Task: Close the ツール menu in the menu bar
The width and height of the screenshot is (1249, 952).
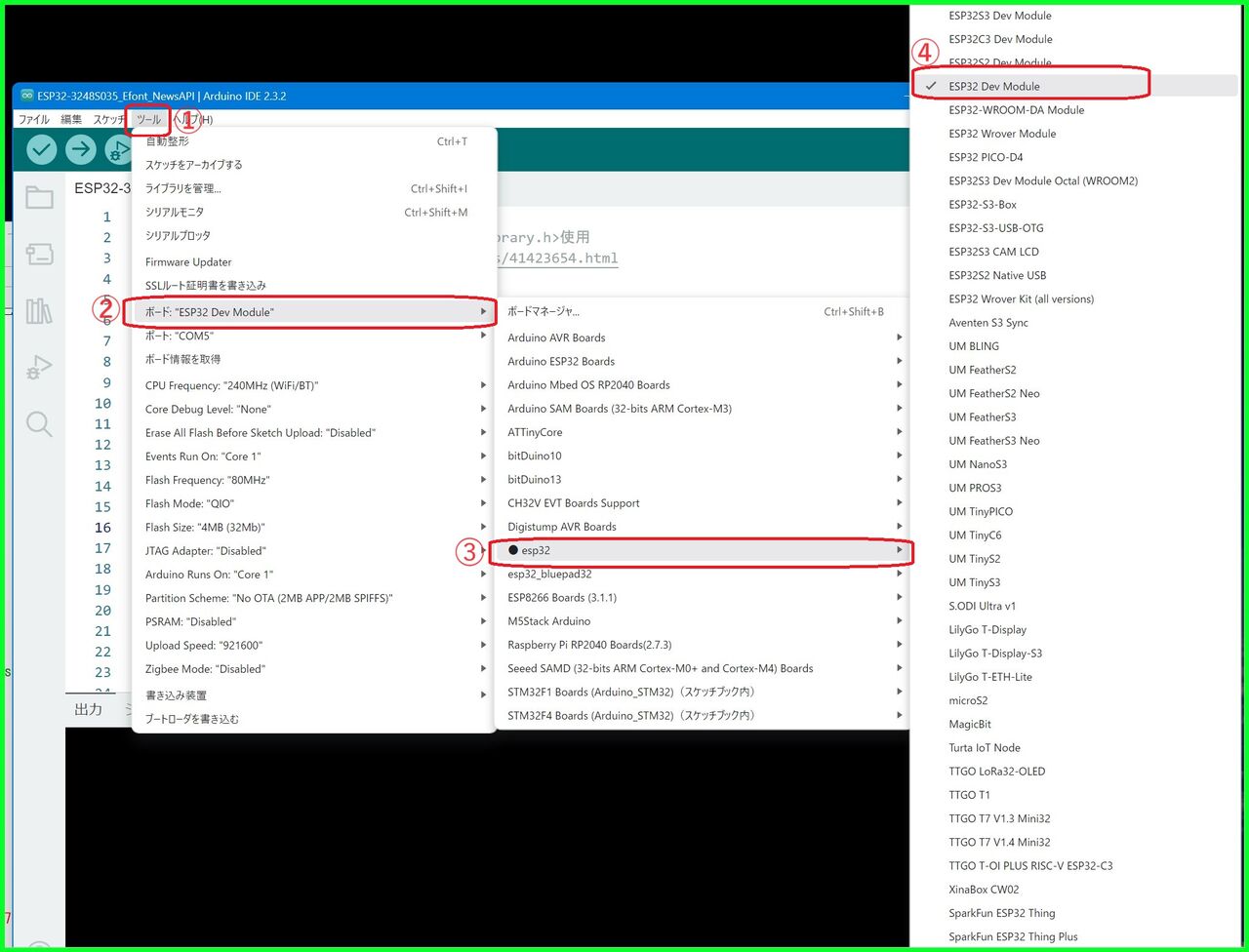Action: click(149, 119)
